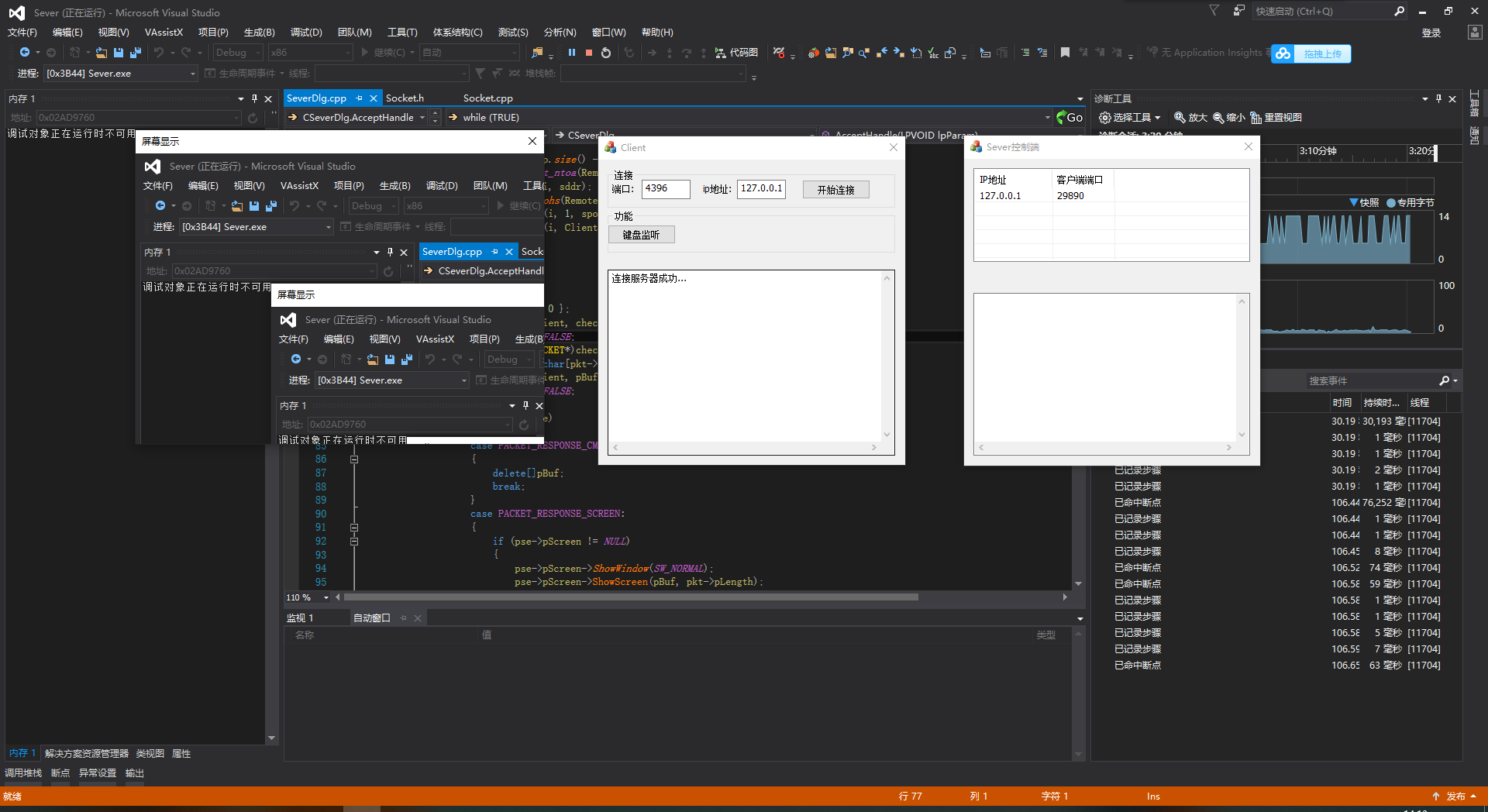
Task: Click the Sign In (登录) link
Action: tap(1431, 33)
